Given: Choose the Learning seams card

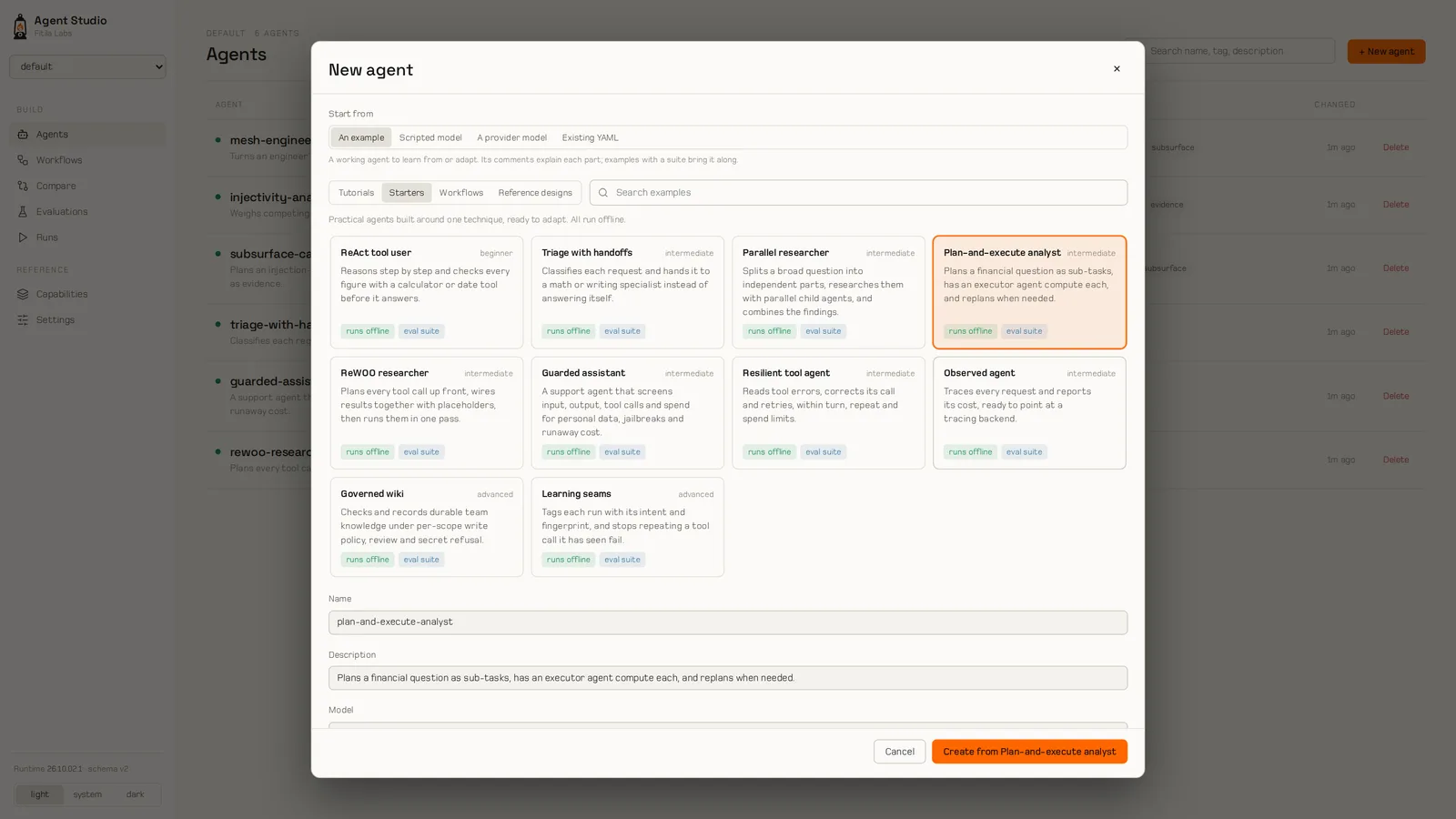Looking at the screenshot, I should pos(628,527).
